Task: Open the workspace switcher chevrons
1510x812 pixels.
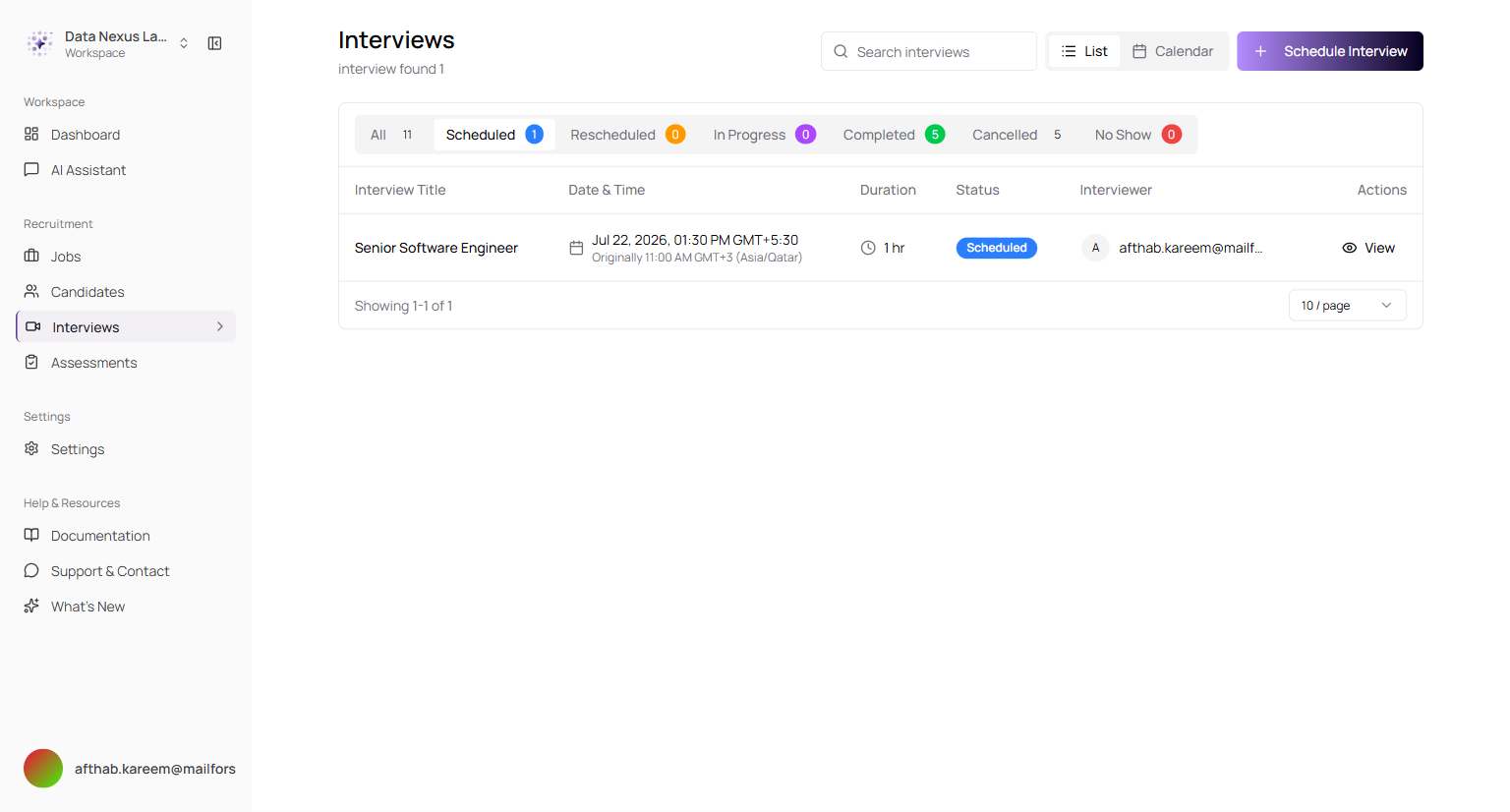Action: coord(184,43)
